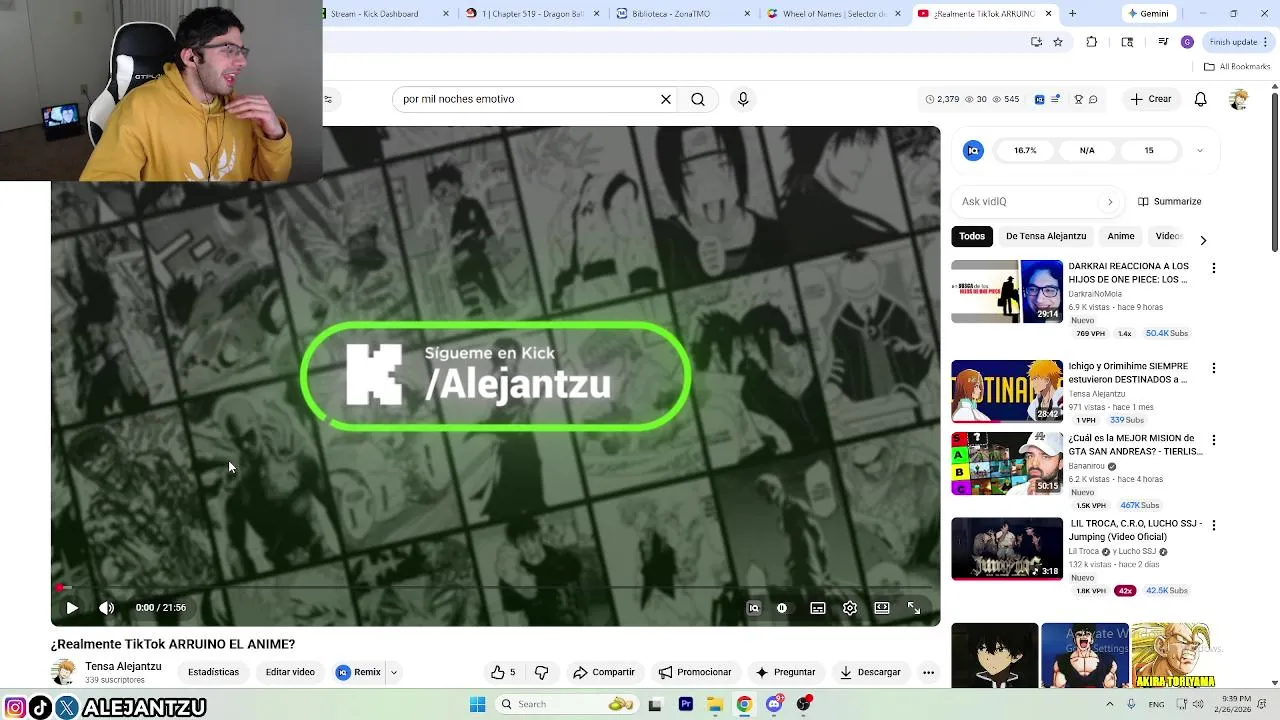Clear the search box text

pos(666,99)
